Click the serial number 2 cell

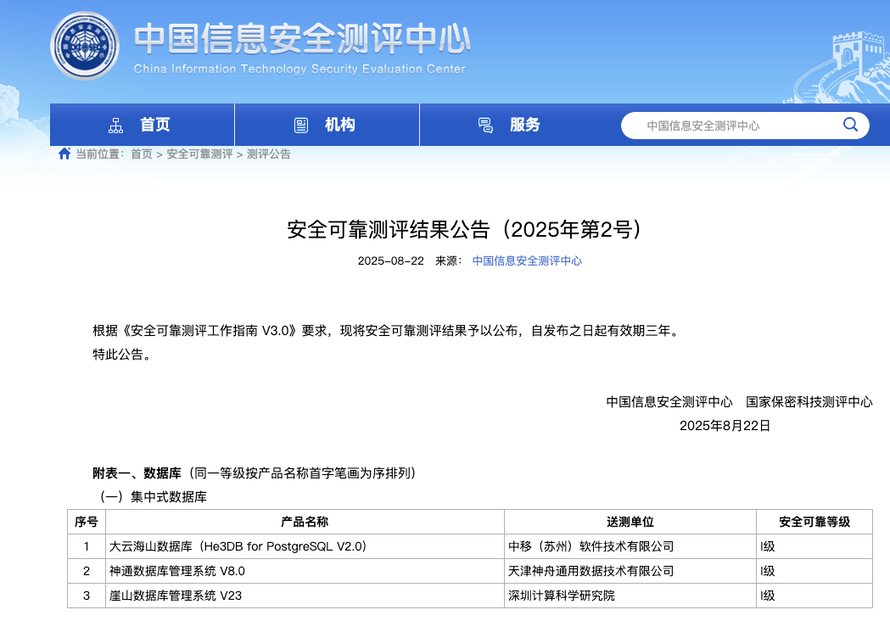pyautogui.click(x=86, y=571)
